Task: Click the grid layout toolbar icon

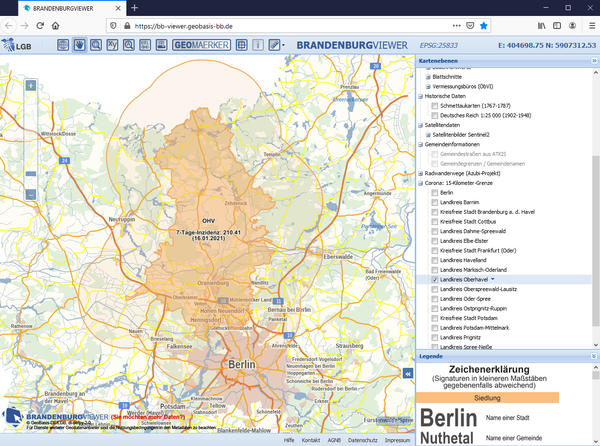Action: point(241,45)
